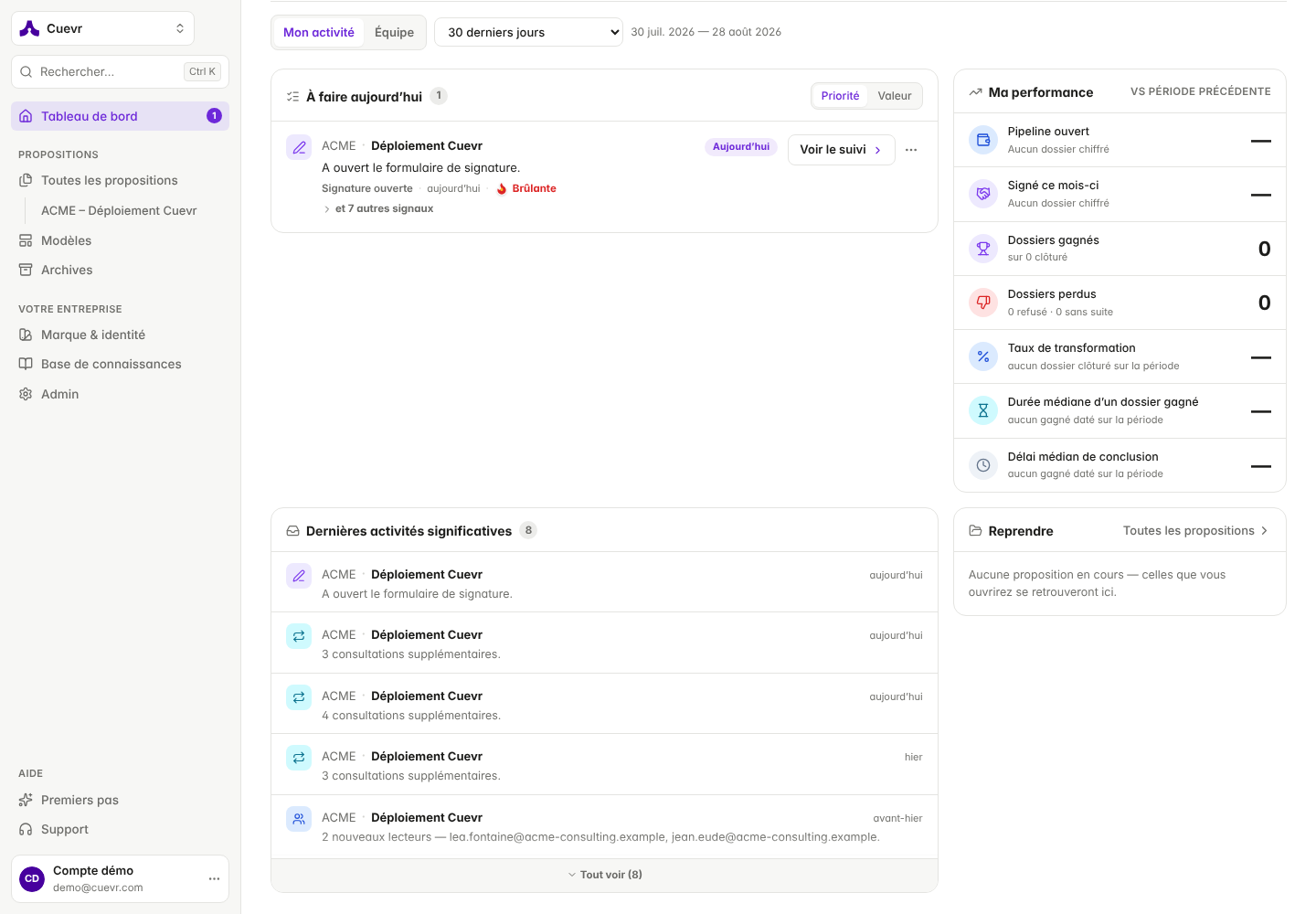Click Voir le suivi button
Screen dimensions: 1316x914
click(841, 150)
